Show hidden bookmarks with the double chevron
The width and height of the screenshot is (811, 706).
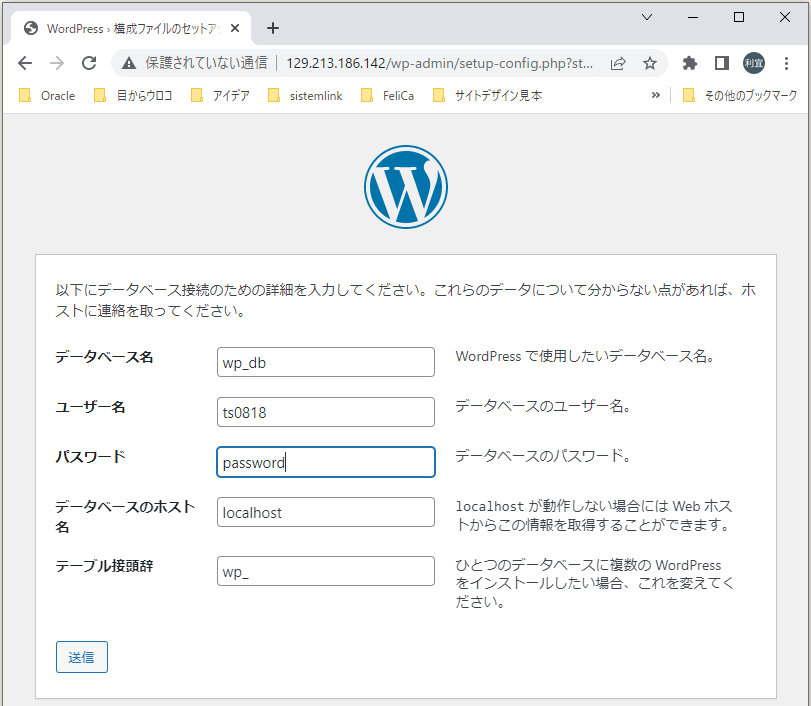(x=655, y=95)
